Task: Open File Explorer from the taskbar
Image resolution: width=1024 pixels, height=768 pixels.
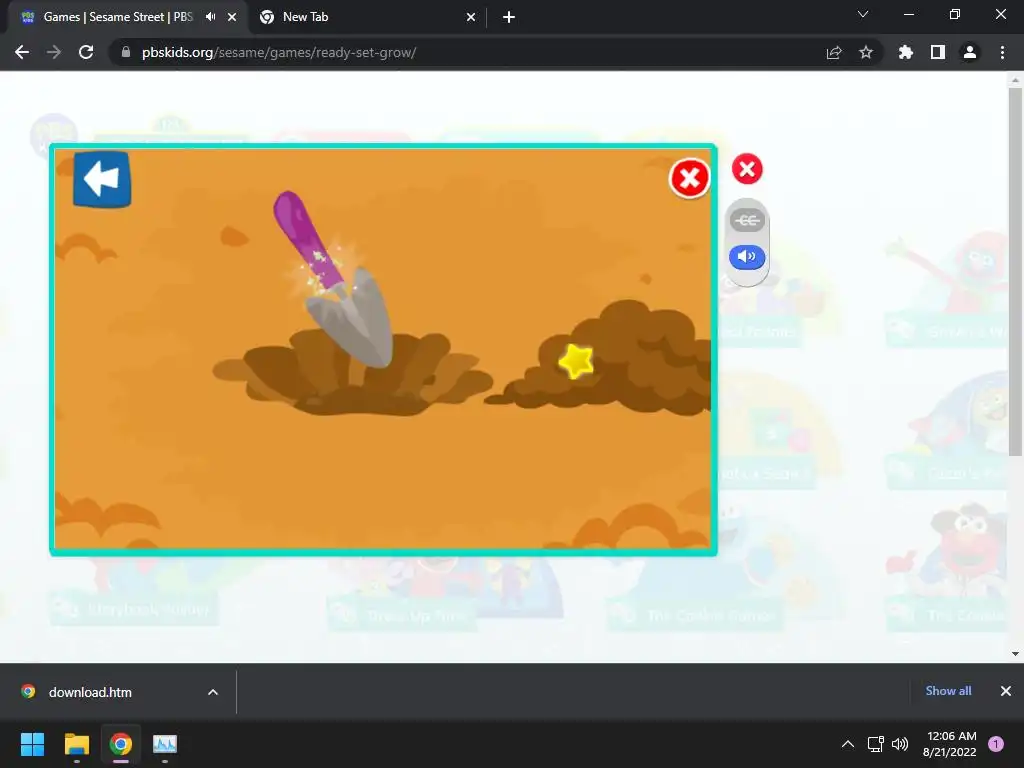Action: click(x=76, y=744)
